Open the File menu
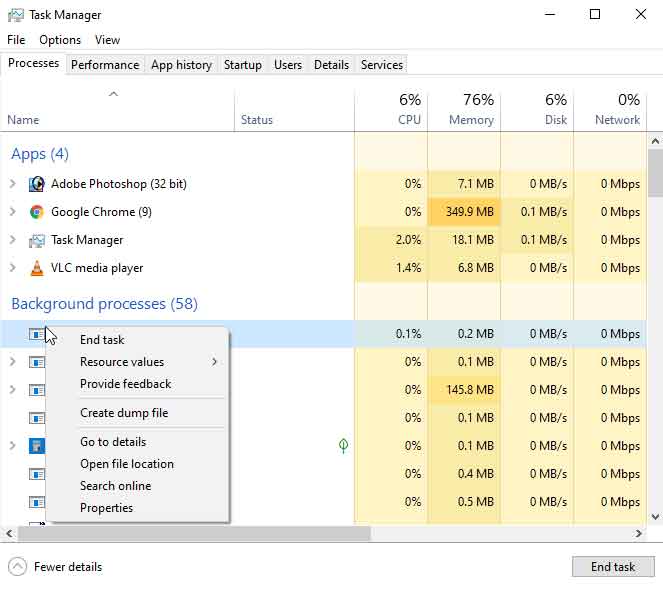 click(16, 40)
